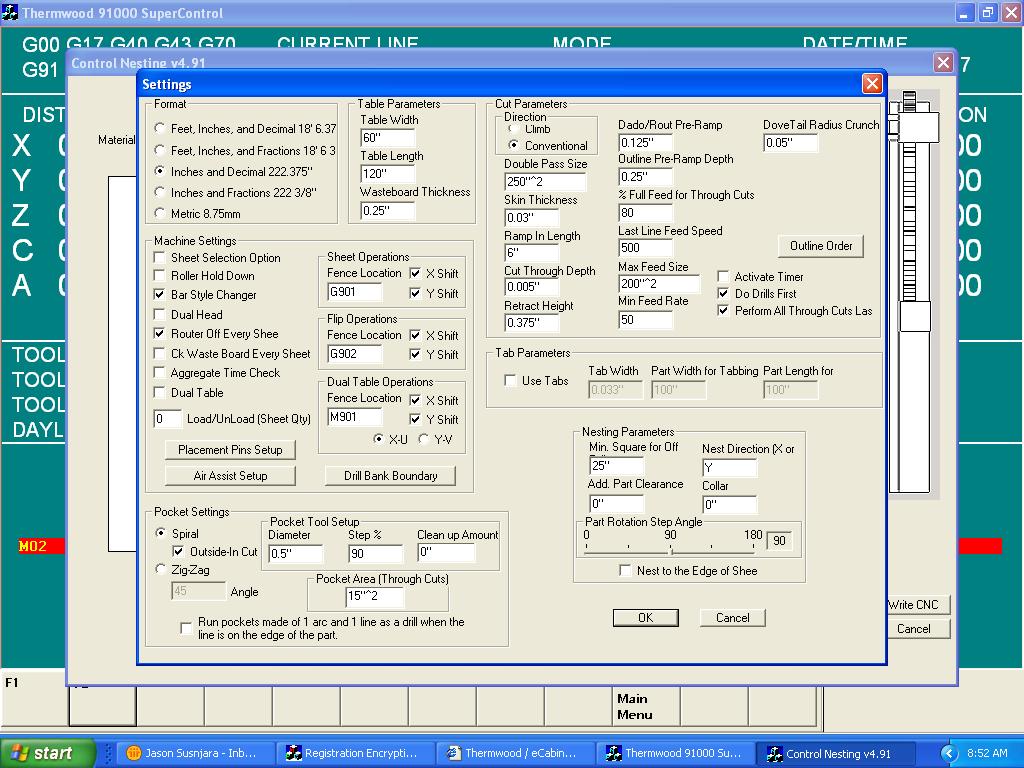Click Write CNC in Control Nesting window

click(x=918, y=604)
